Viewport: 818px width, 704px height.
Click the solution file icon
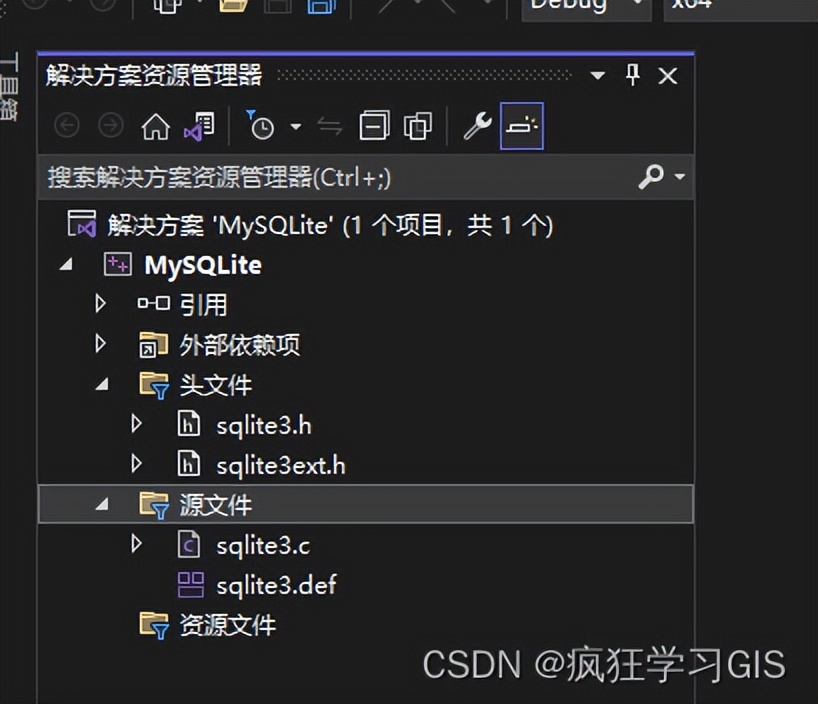pos(82,223)
